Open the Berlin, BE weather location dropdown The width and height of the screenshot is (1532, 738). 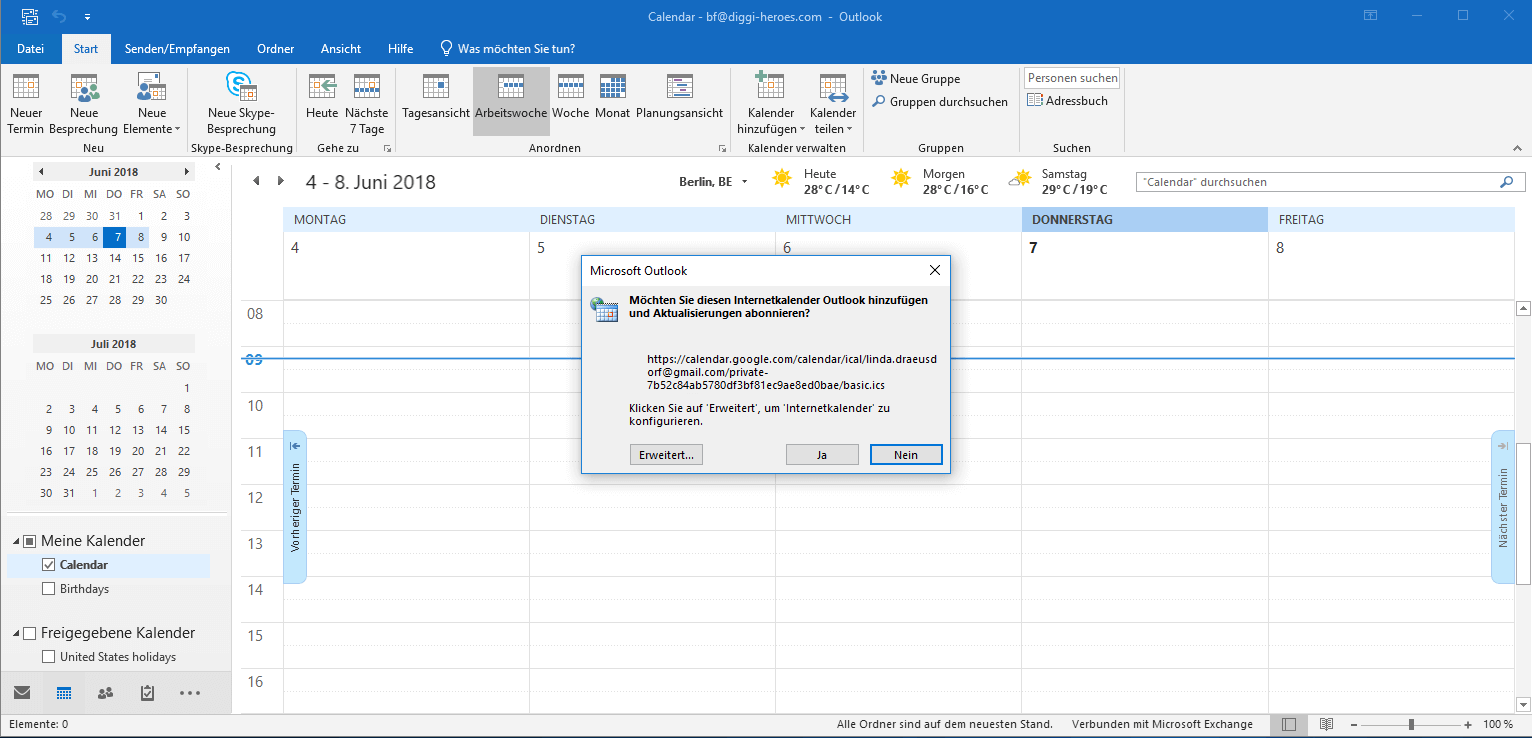coord(745,182)
